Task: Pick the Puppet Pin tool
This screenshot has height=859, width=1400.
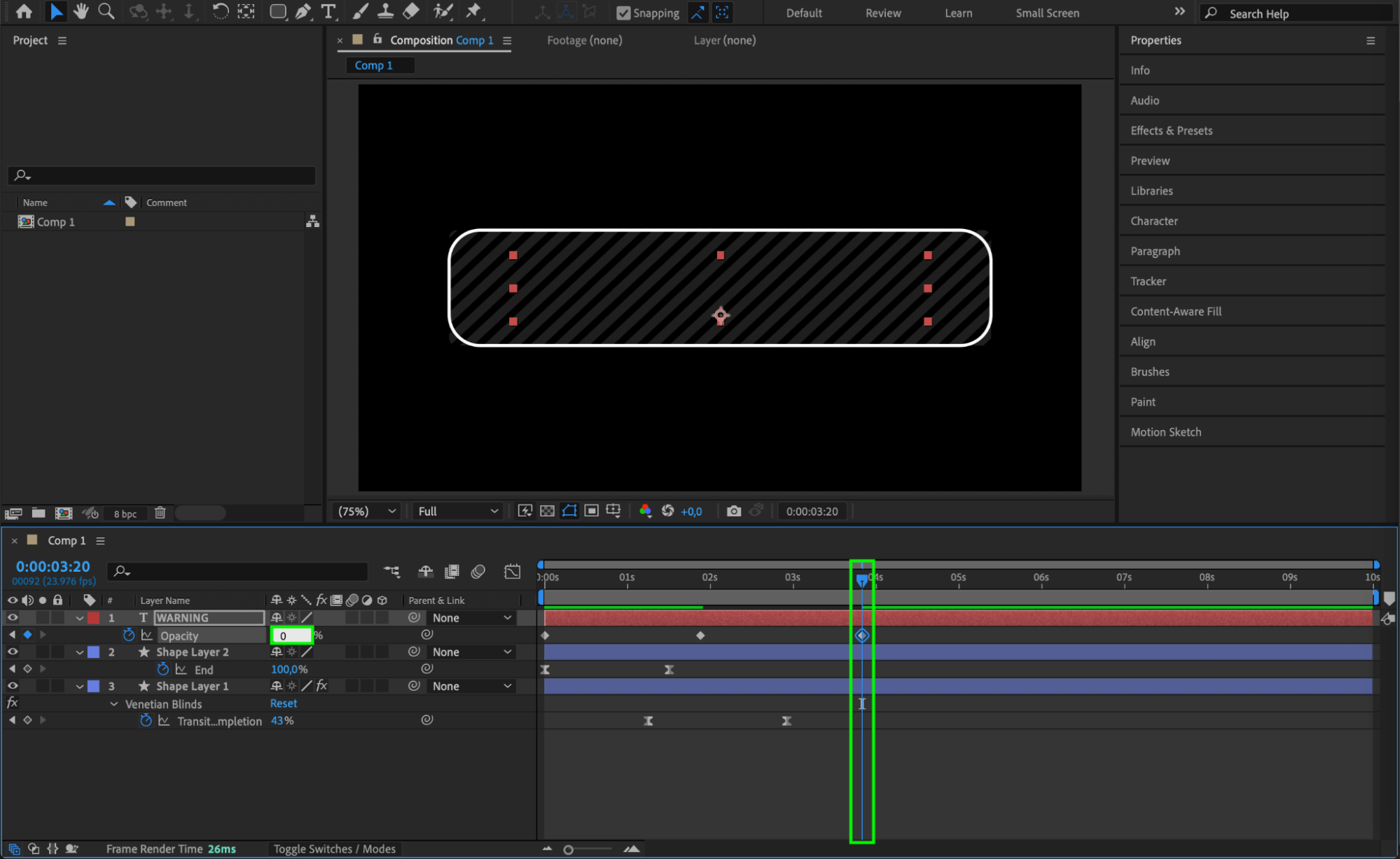Action: click(x=474, y=11)
